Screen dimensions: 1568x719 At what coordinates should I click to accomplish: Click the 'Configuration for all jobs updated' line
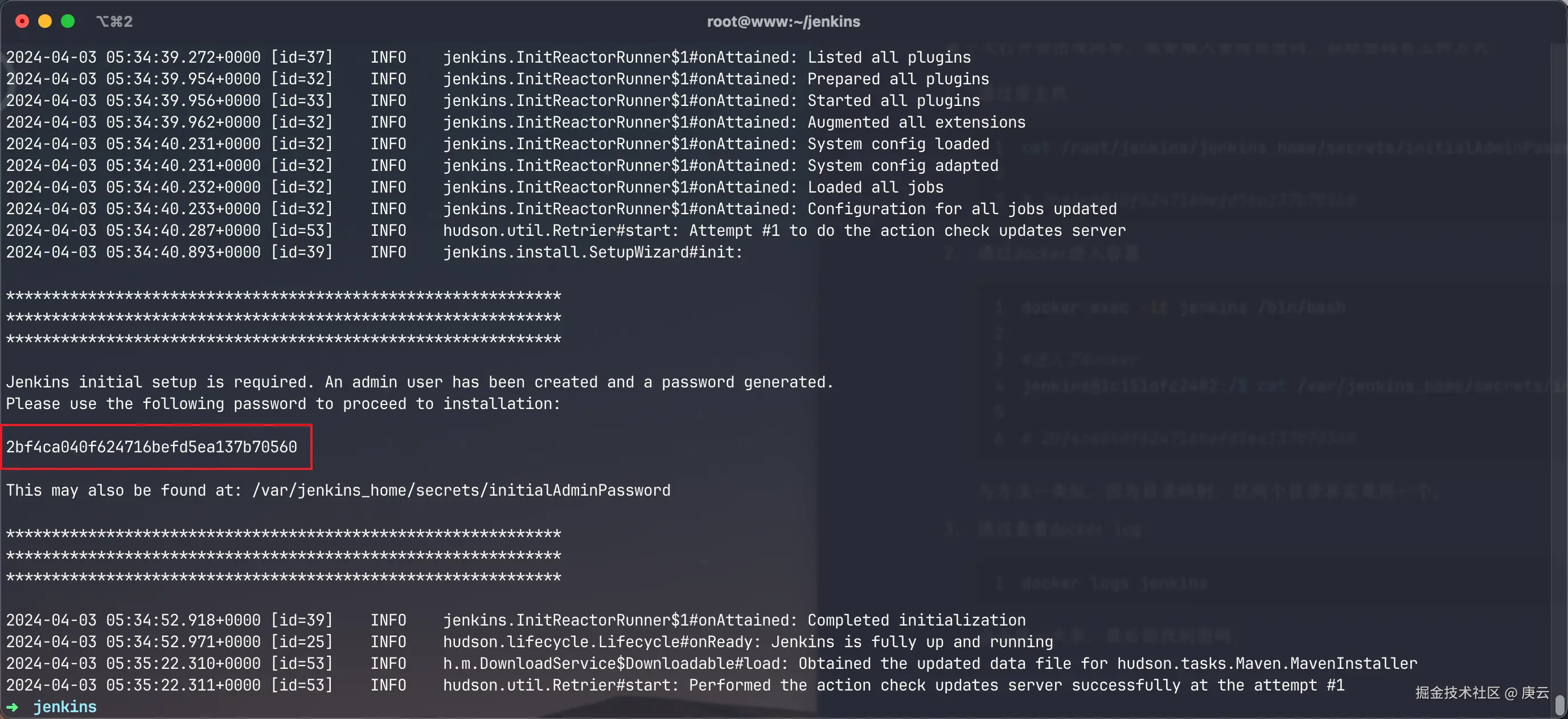point(561,209)
